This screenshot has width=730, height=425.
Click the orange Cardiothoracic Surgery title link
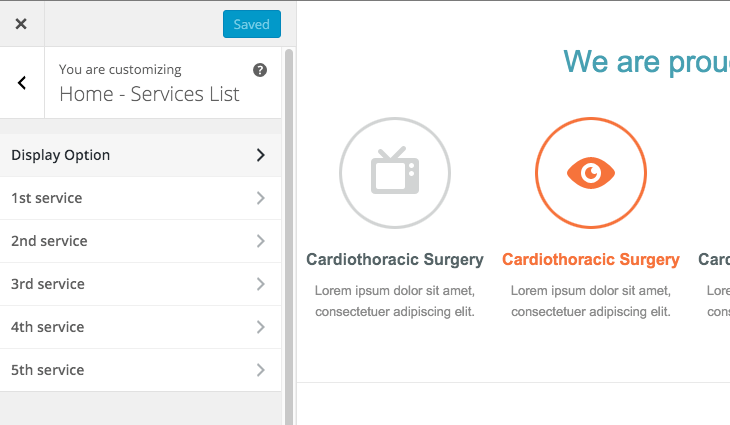pyautogui.click(x=590, y=260)
